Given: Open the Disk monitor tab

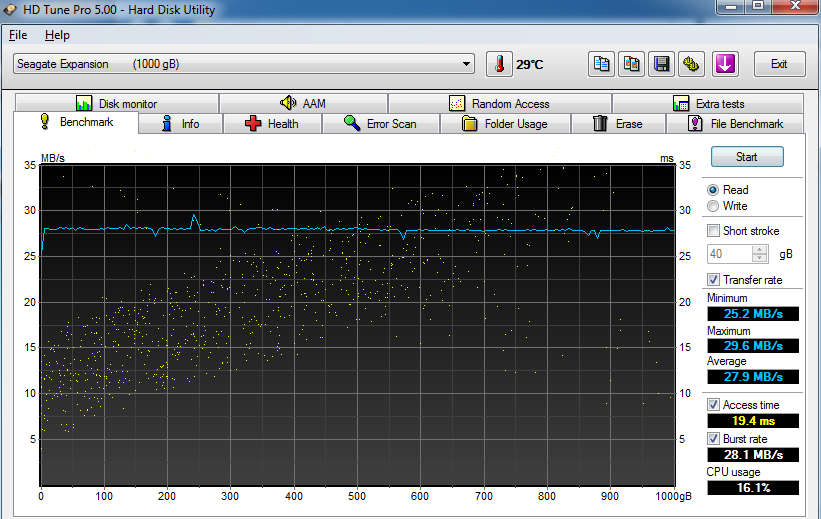Looking at the screenshot, I should [x=116, y=104].
